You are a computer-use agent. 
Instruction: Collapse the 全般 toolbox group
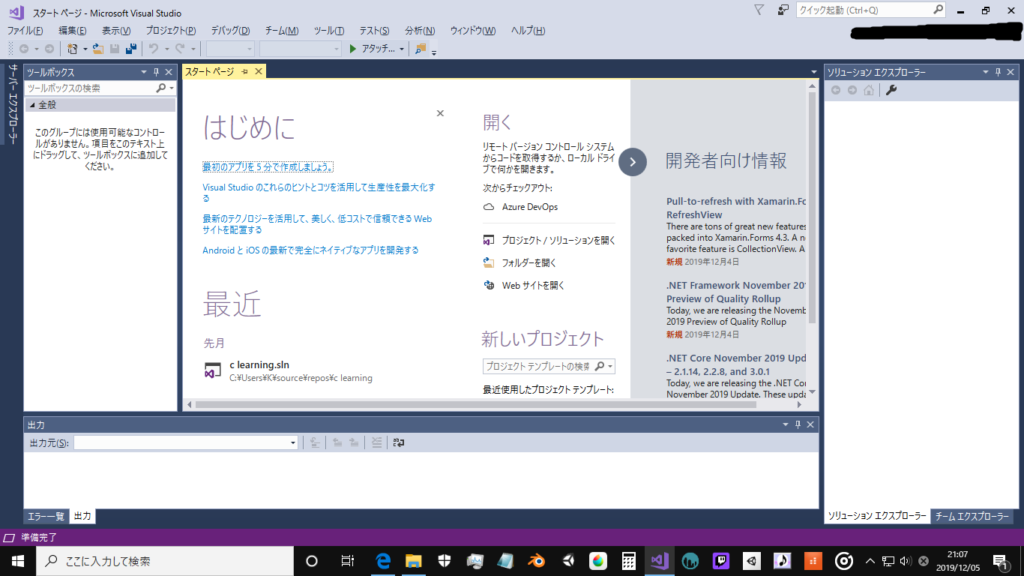tap(32, 105)
